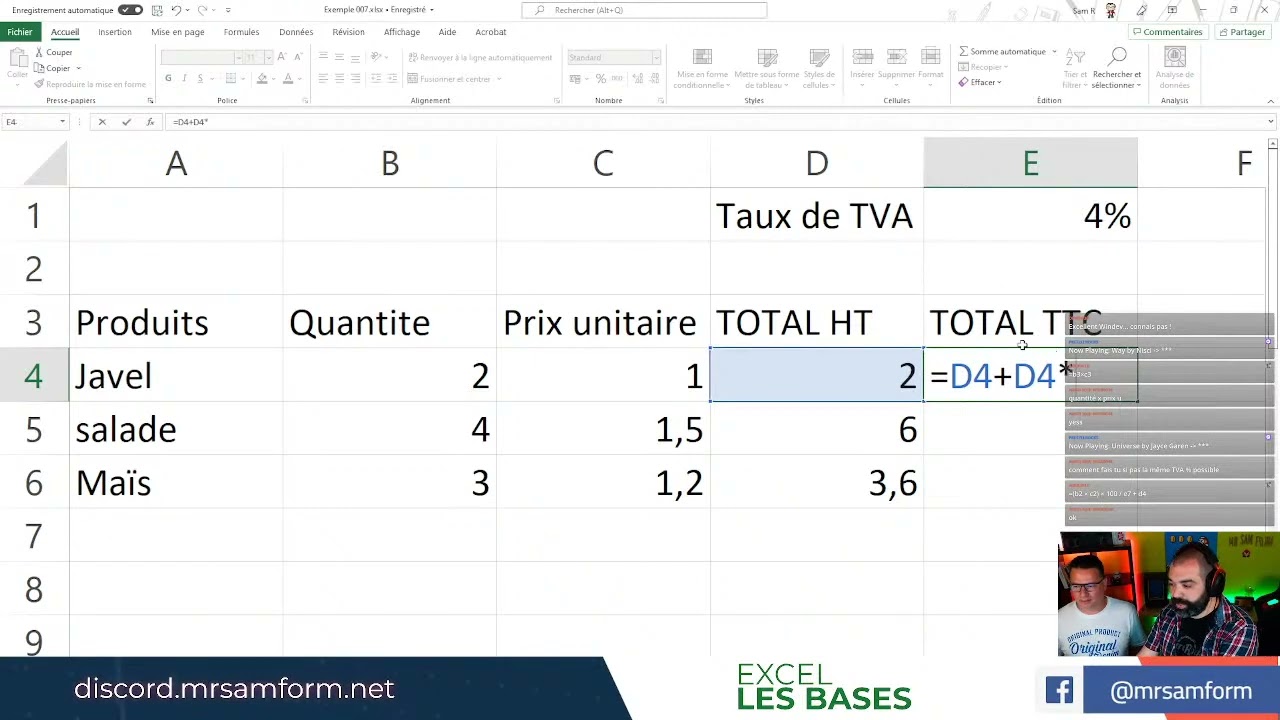Collapse the ribbon with the chevron
The width and height of the screenshot is (1280, 720).
(x=1271, y=100)
